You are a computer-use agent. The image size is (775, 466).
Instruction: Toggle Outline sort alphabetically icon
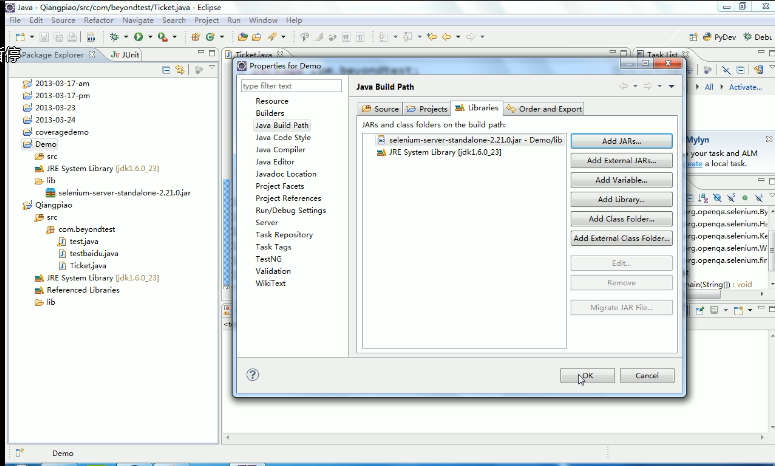coord(703,198)
